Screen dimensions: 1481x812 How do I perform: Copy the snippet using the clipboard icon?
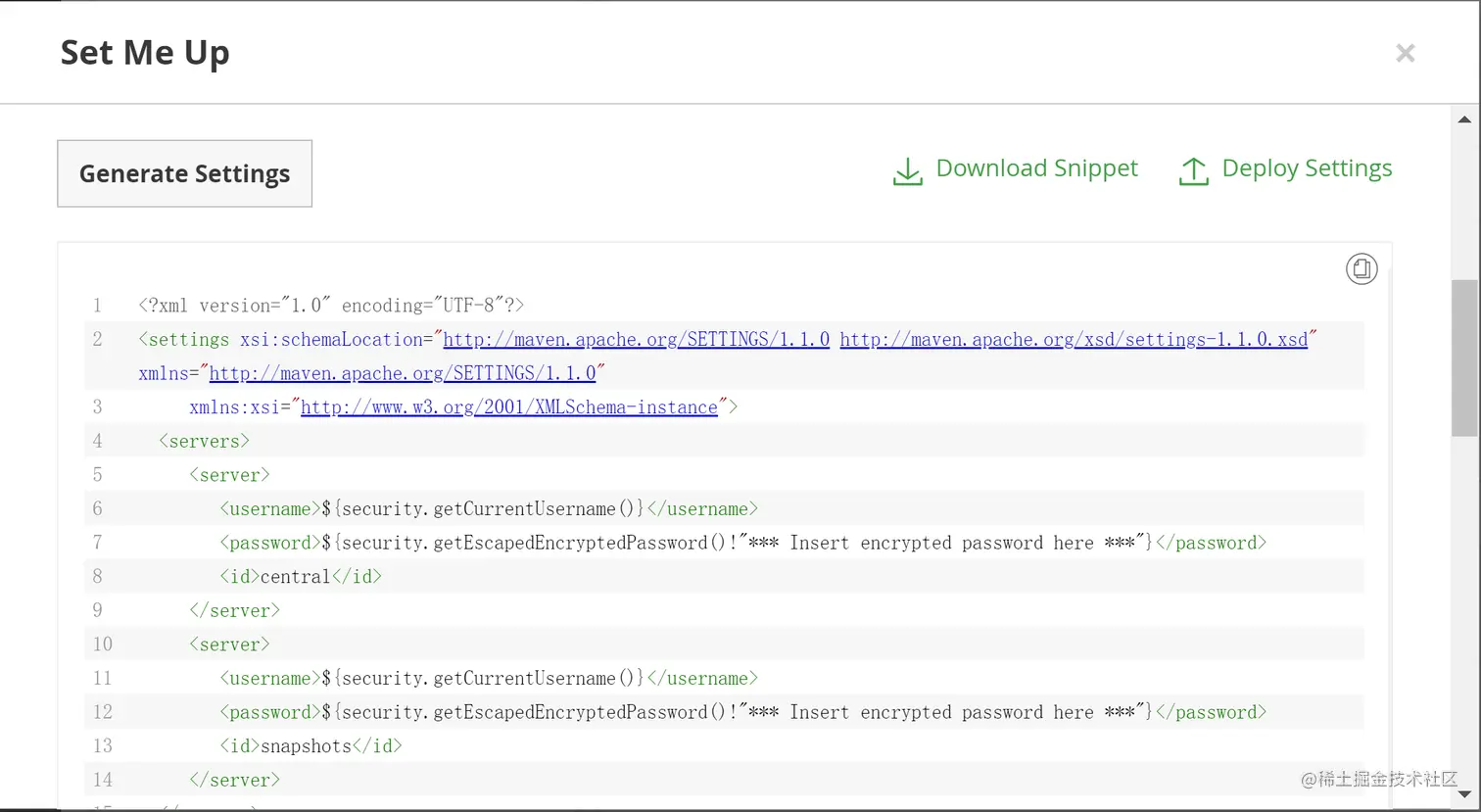click(1361, 268)
